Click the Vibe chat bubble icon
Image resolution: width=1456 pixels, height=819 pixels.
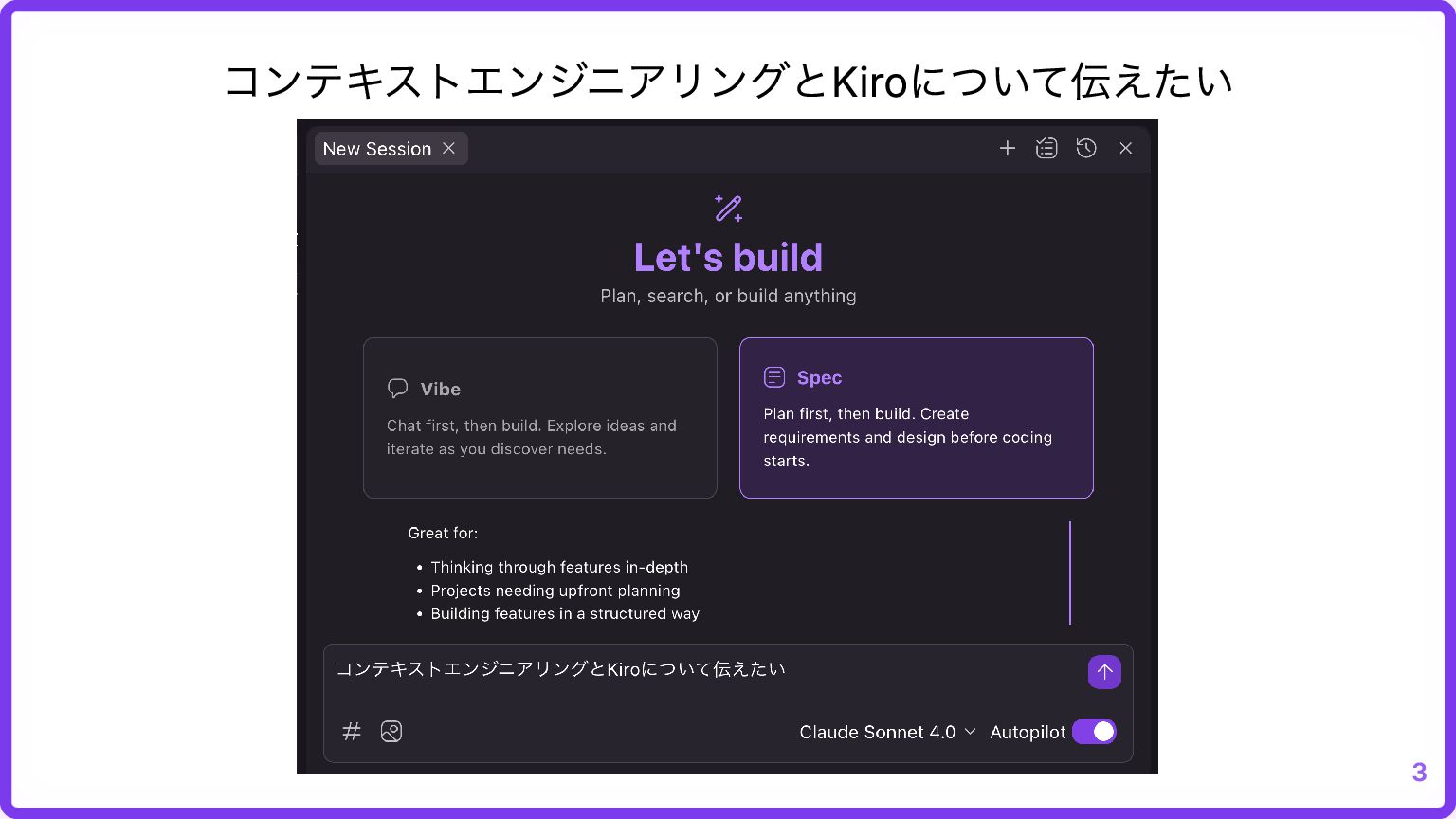[398, 389]
